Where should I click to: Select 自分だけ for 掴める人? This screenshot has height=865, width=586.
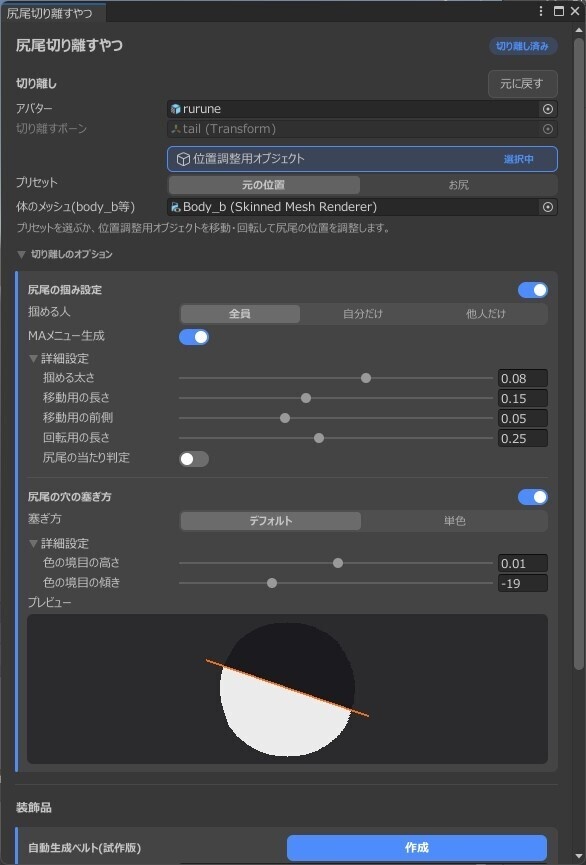[x=363, y=314]
